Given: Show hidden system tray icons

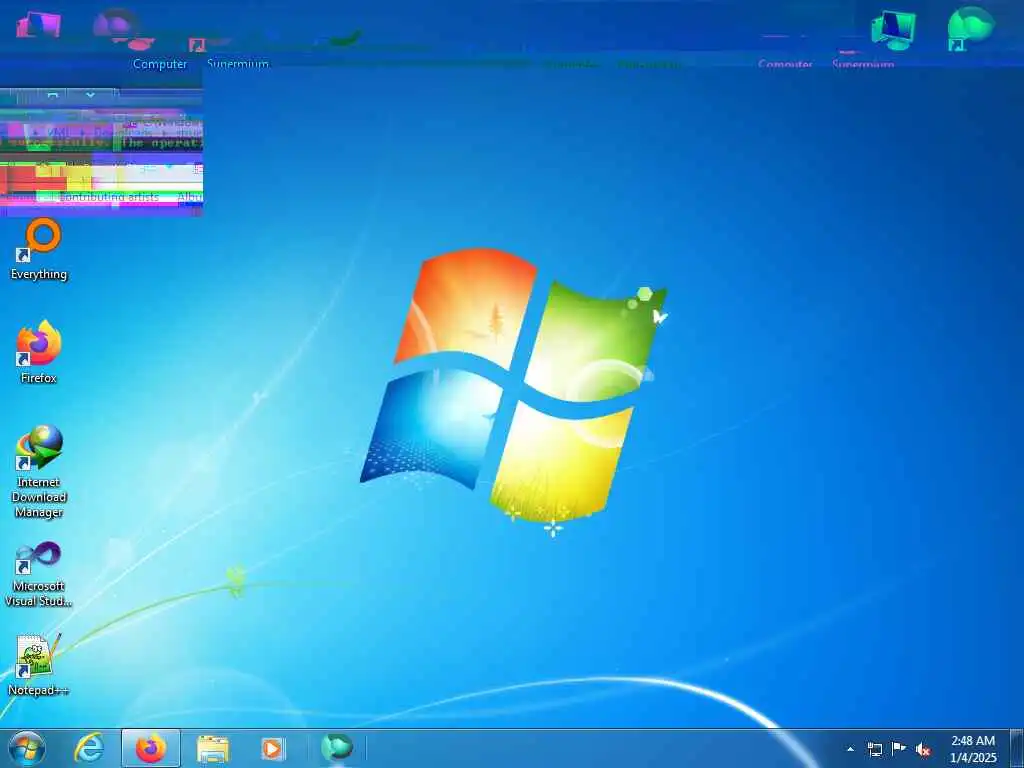Looking at the screenshot, I should click(x=850, y=749).
